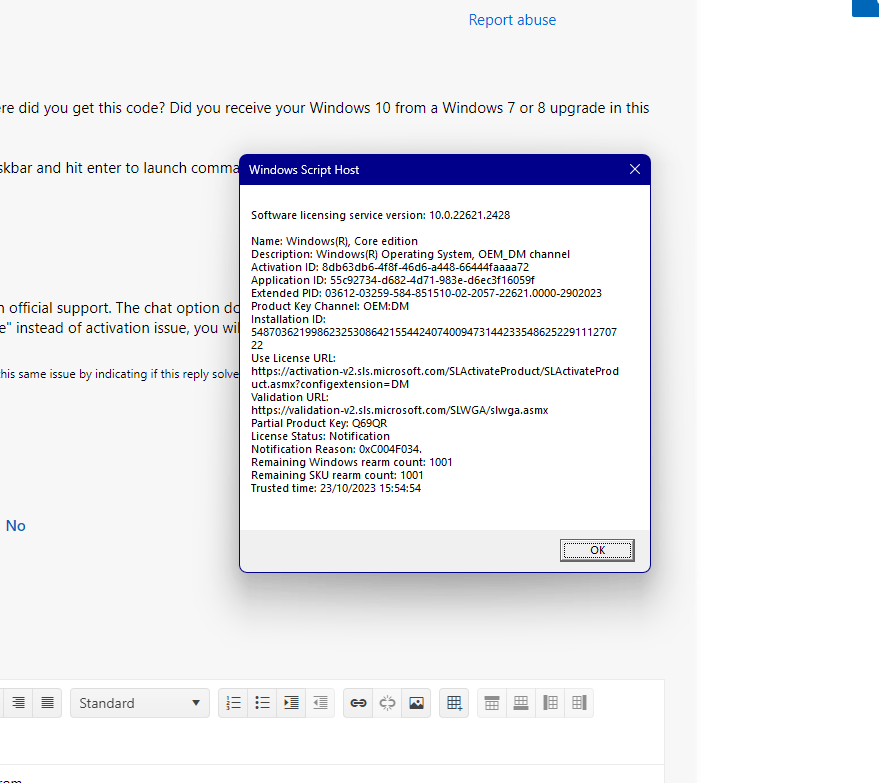Image resolution: width=879 pixels, height=783 pixels.
Task: Close the Windows Script Host dialog
Action: click(635, 169)
